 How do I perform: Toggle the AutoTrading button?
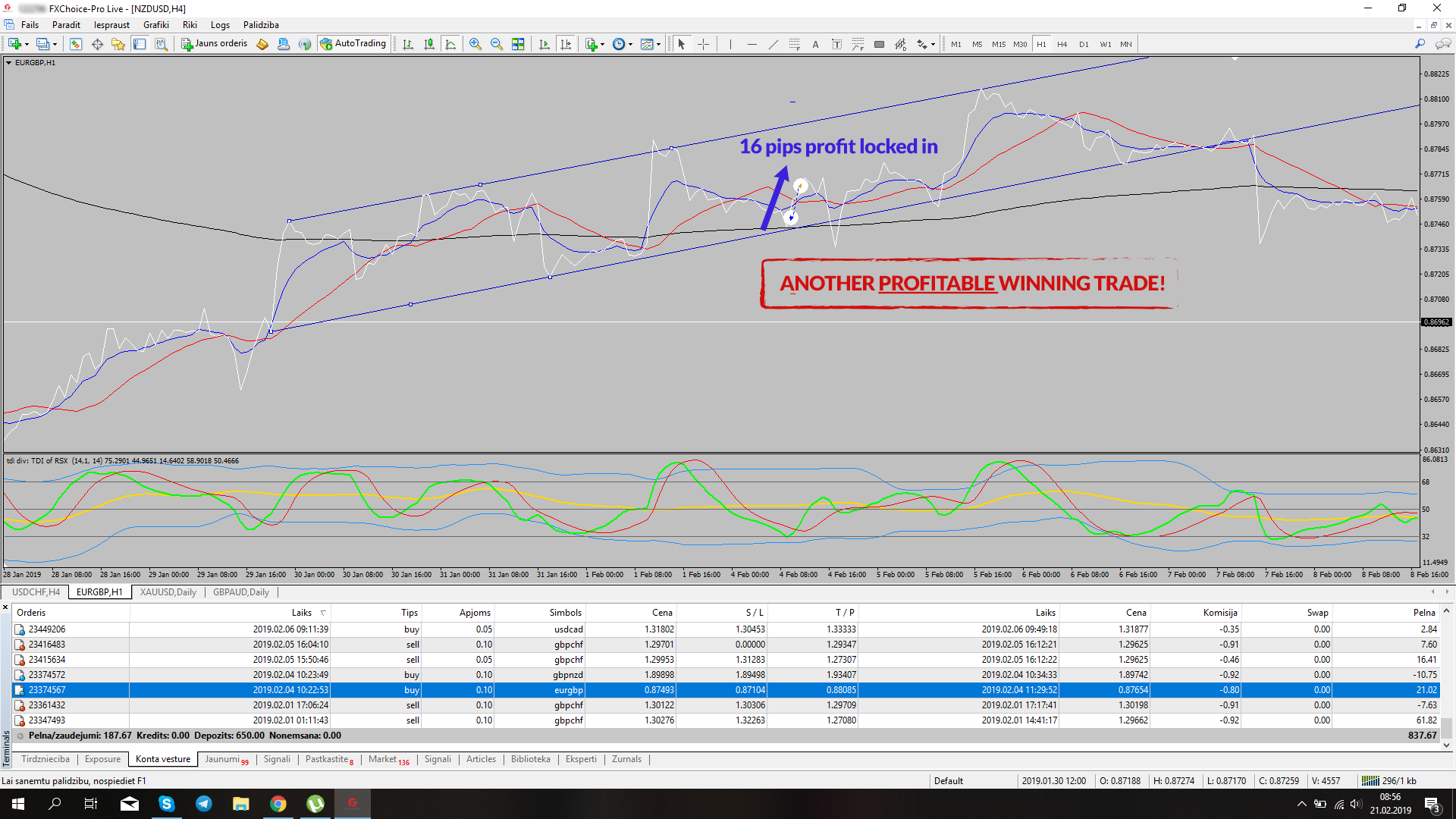(353, 44)
